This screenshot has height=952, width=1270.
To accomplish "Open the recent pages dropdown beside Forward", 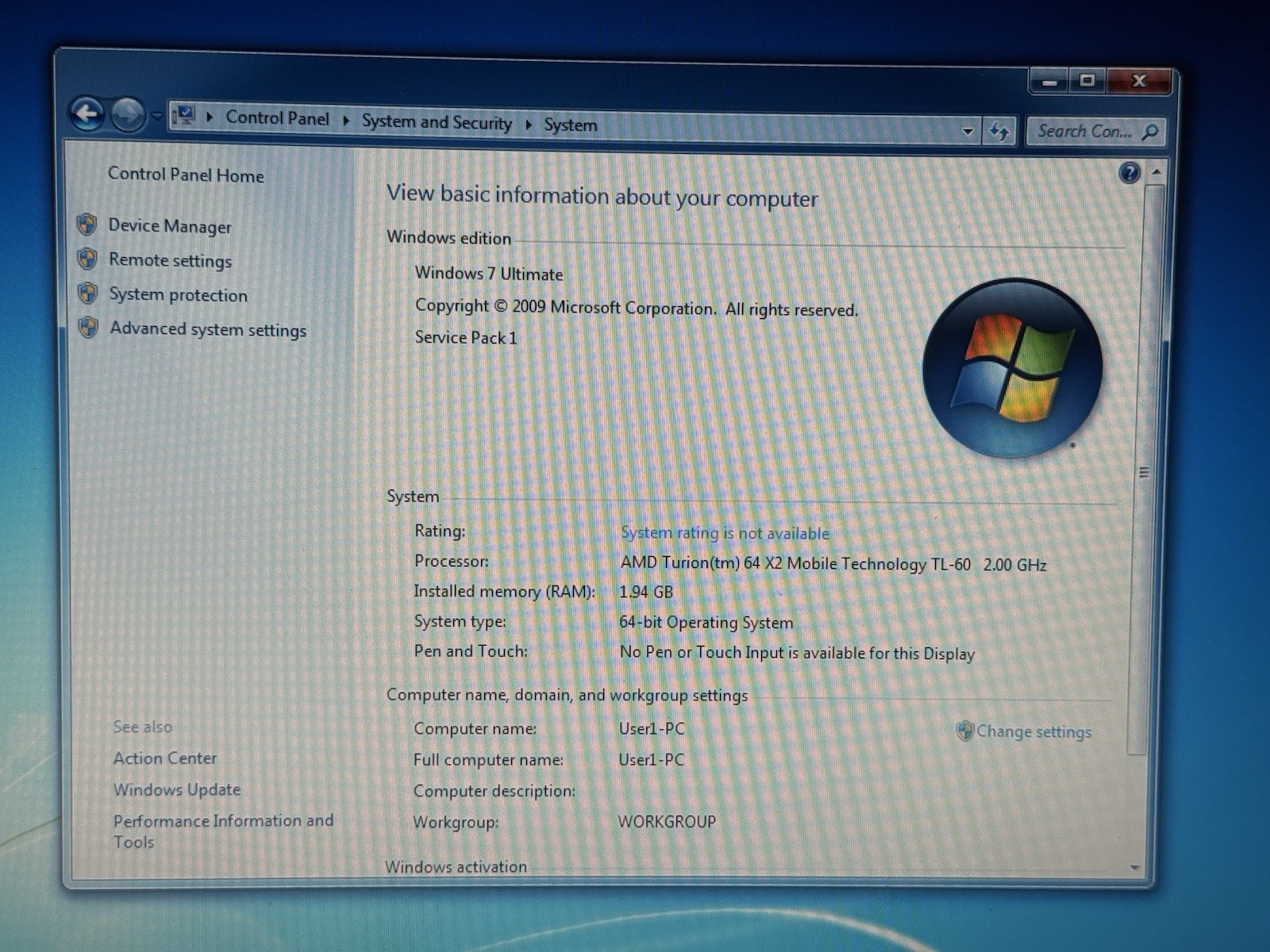I will coord(156,117).
